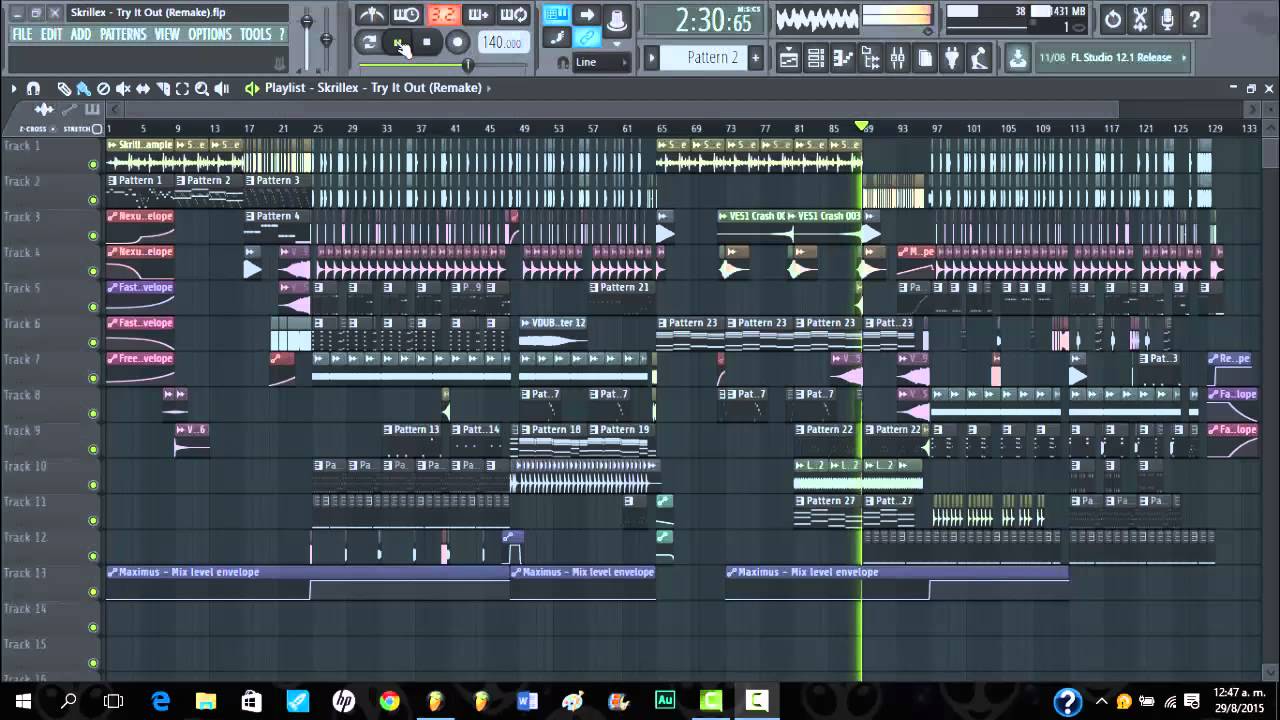Mute Track 13 using its green light
This screenshot has width=1280, height=720.
click(93, 592)
